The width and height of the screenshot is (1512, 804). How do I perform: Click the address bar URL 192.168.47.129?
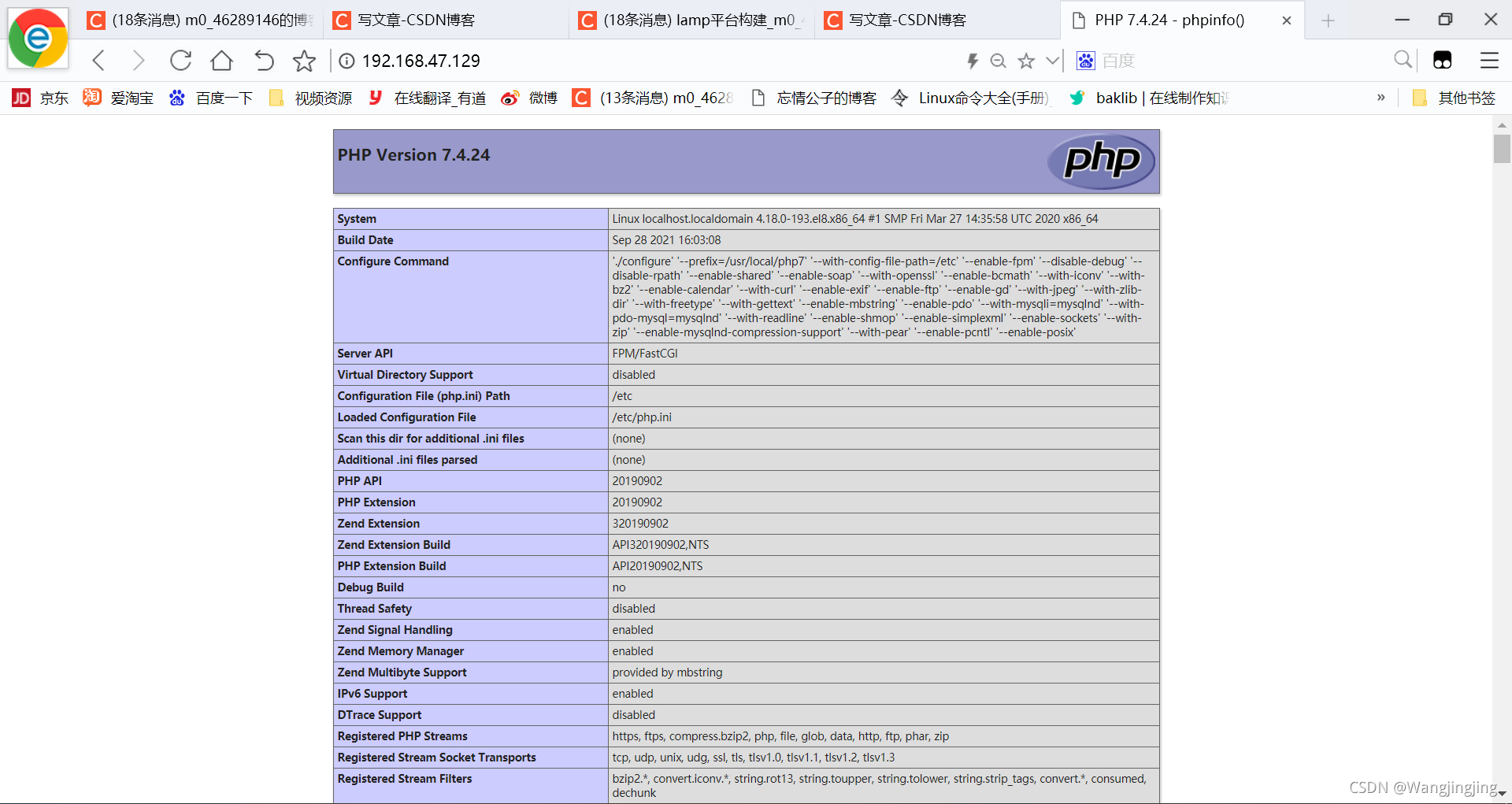pos(421,61)
